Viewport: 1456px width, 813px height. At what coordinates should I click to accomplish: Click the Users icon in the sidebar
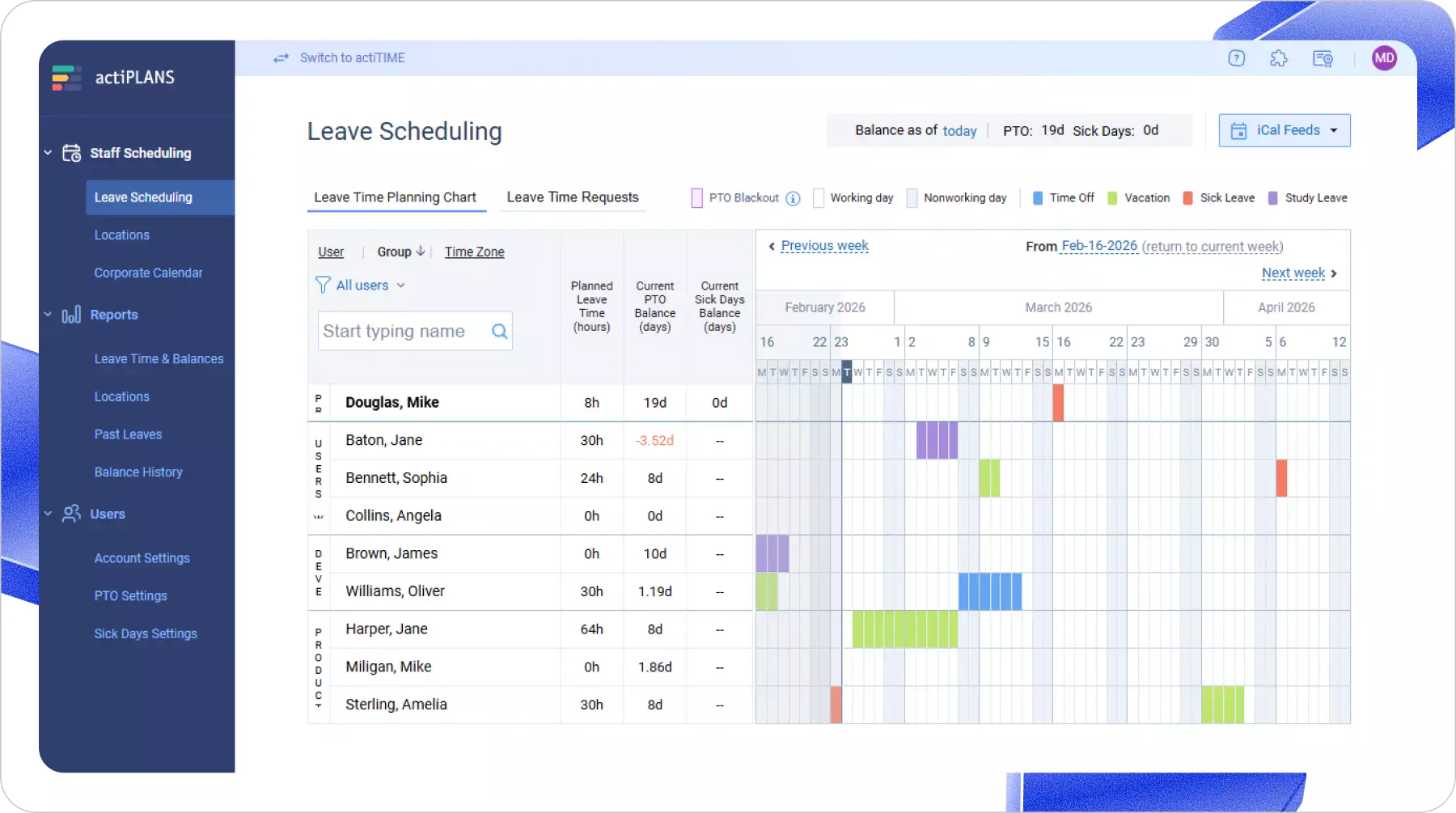[71, 514]
